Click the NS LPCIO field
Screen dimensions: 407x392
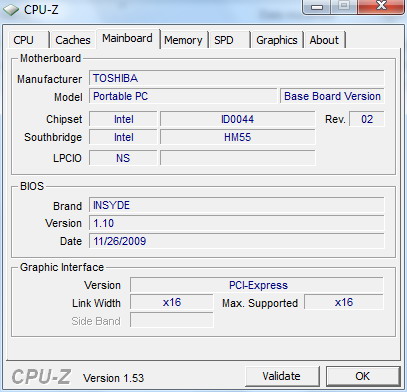[x=123, y=158]
